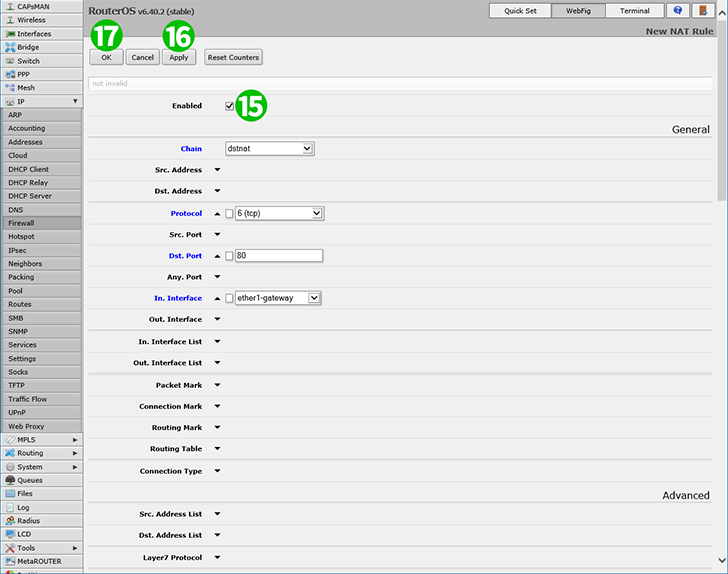This screenshot has height=574, width=728.
Task: Toggle the Dst. Port invert checkbox
Action: [x=229, y=256]
